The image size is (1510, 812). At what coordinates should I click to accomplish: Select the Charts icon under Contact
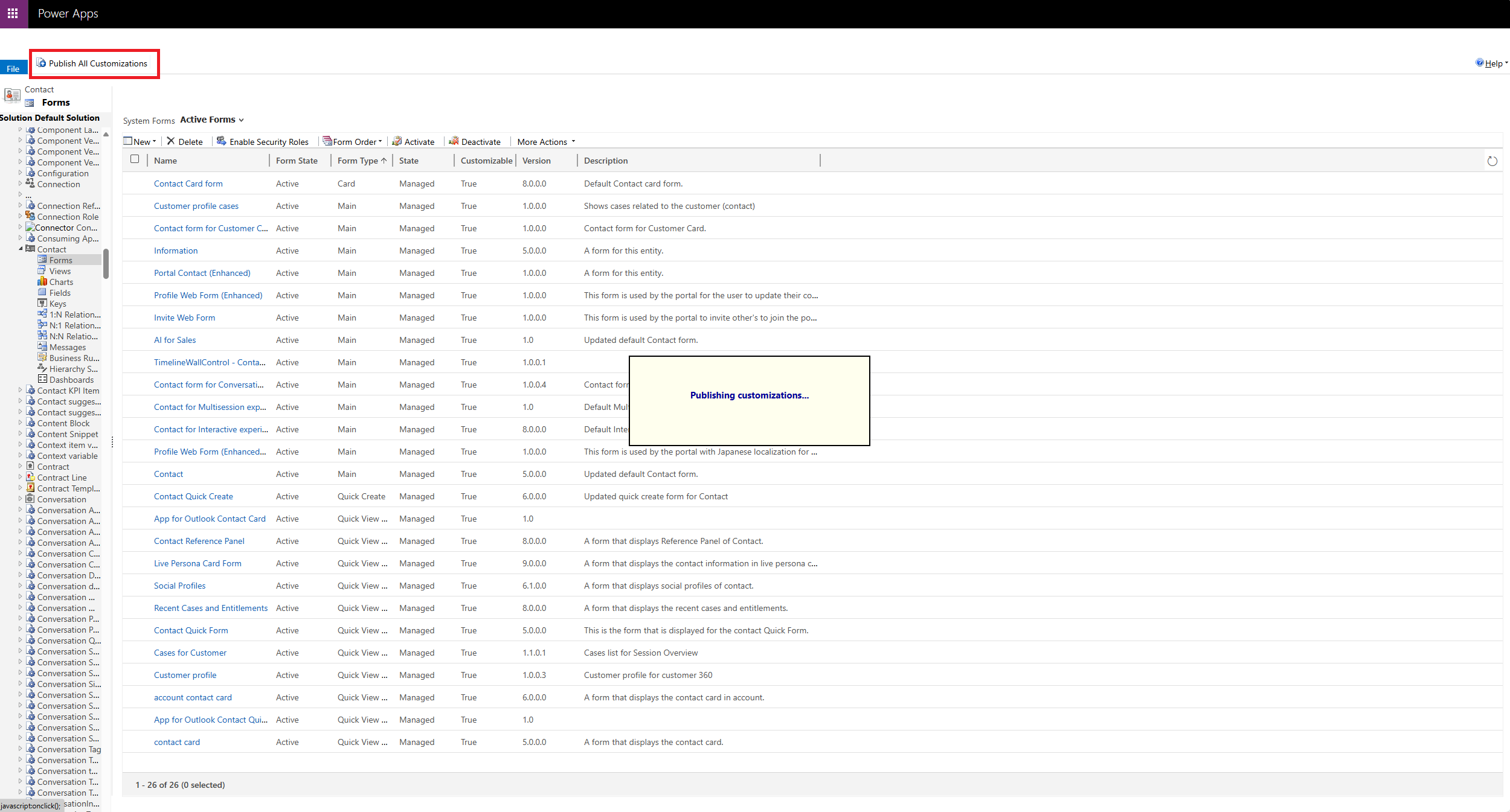tap(42, 282)
